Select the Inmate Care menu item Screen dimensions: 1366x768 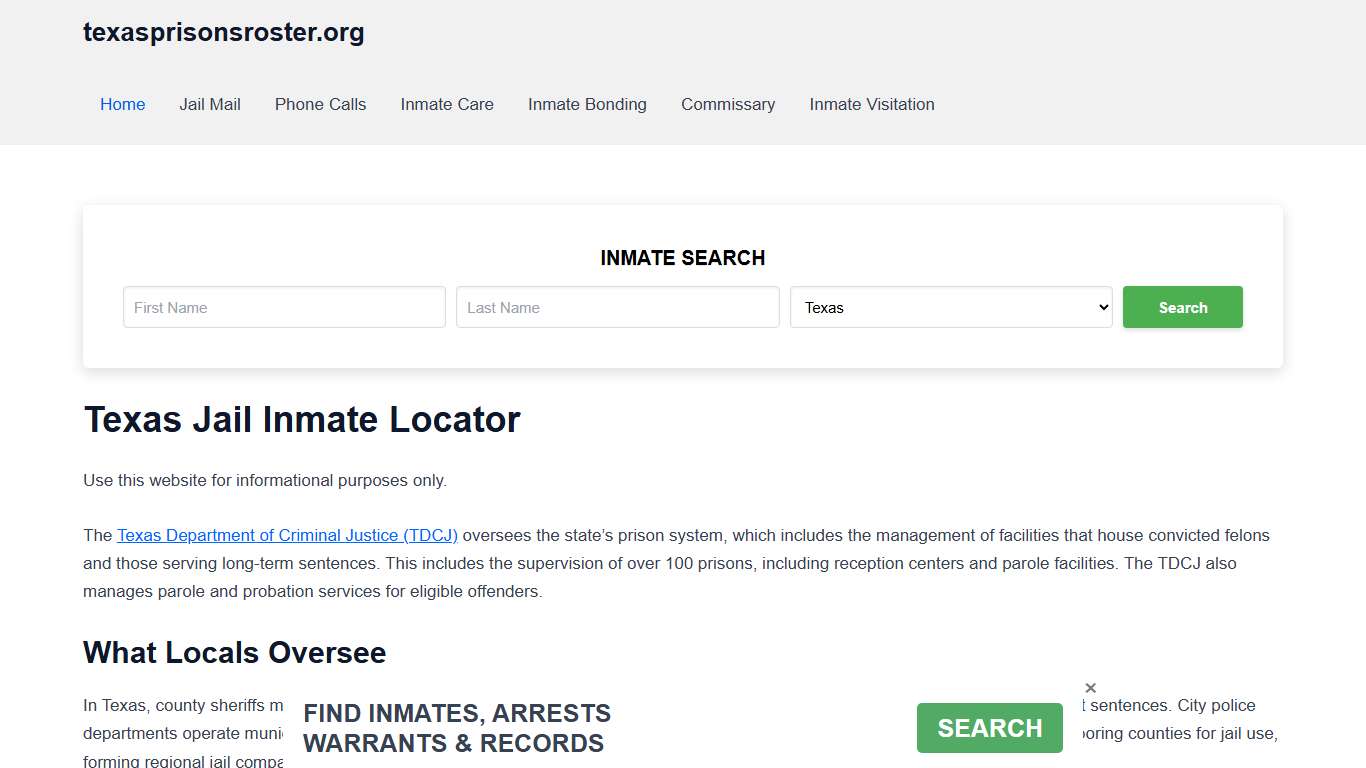pyautogui.click(x=446, y=104)
